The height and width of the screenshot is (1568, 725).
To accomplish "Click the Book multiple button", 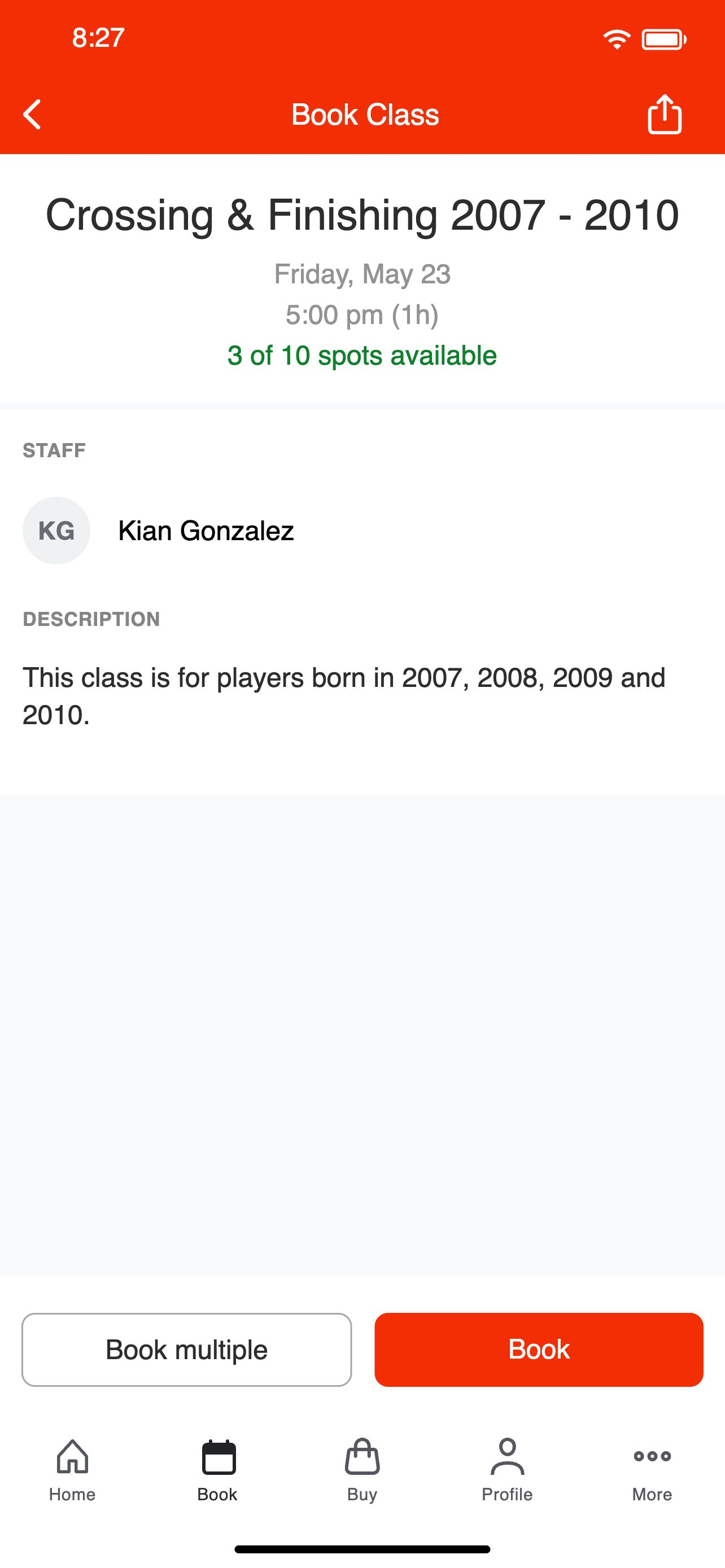I will click(x=187, y=1350).
